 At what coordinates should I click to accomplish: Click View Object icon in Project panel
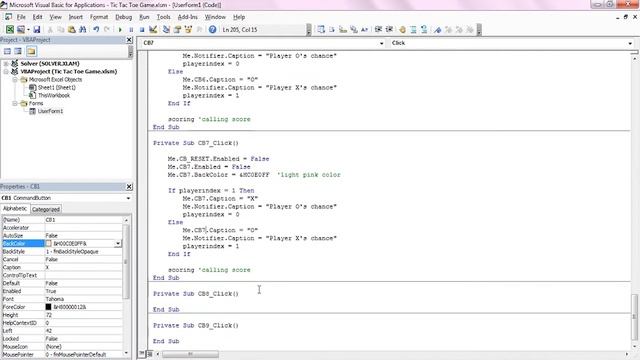[x=18, y=51]
